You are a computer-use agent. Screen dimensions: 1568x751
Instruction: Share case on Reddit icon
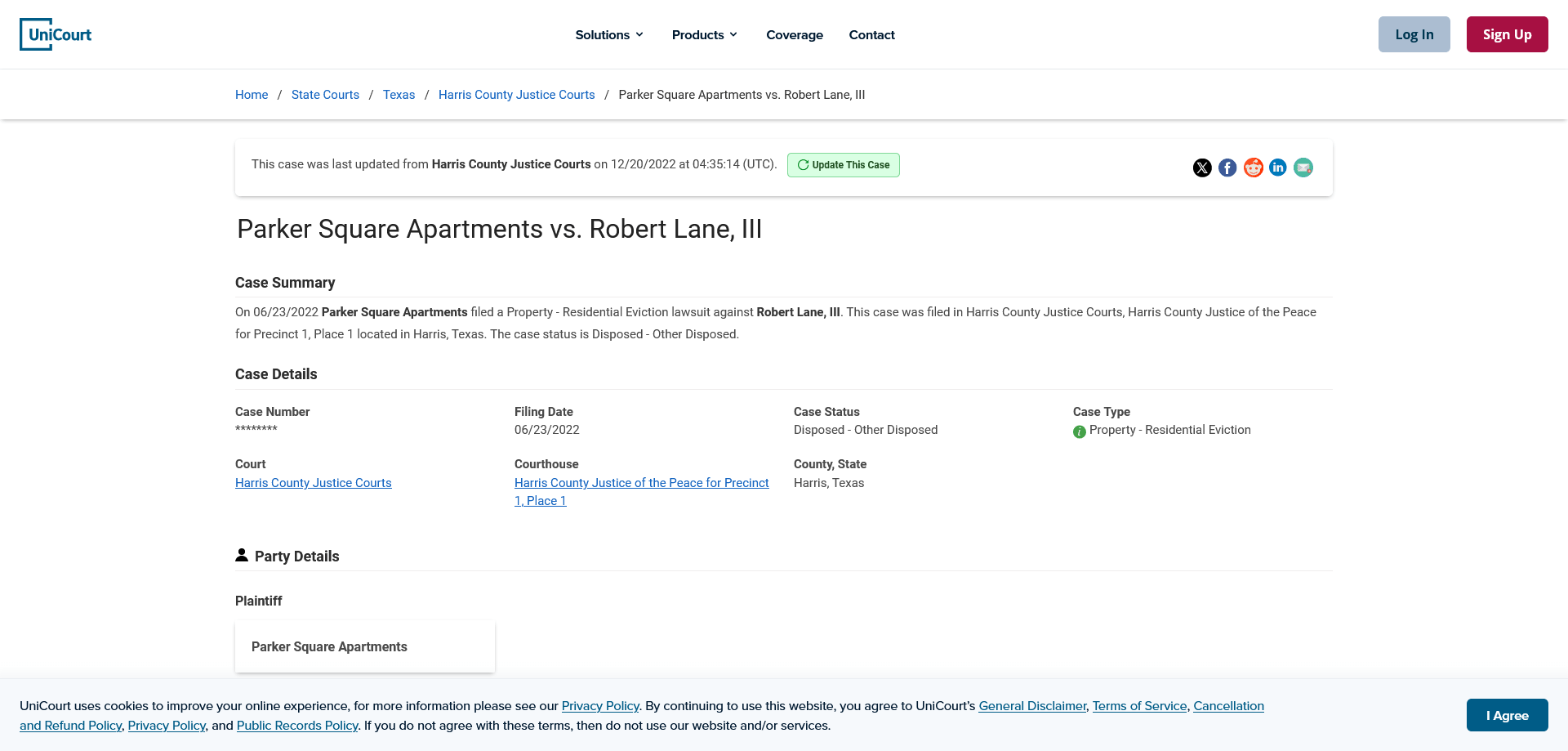tap(1254, 168)
